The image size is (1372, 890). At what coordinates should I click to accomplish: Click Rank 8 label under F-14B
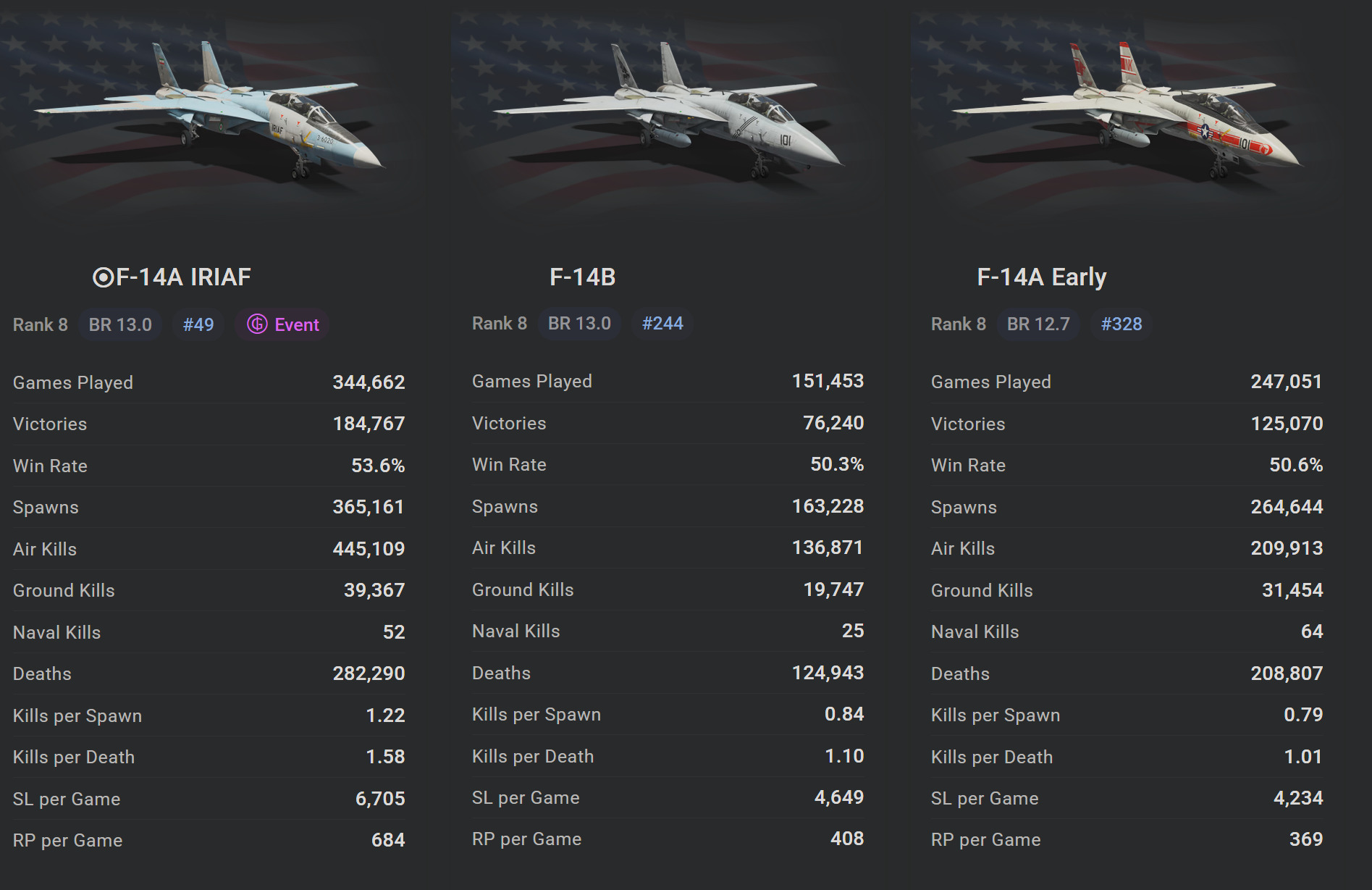[500, 324]
